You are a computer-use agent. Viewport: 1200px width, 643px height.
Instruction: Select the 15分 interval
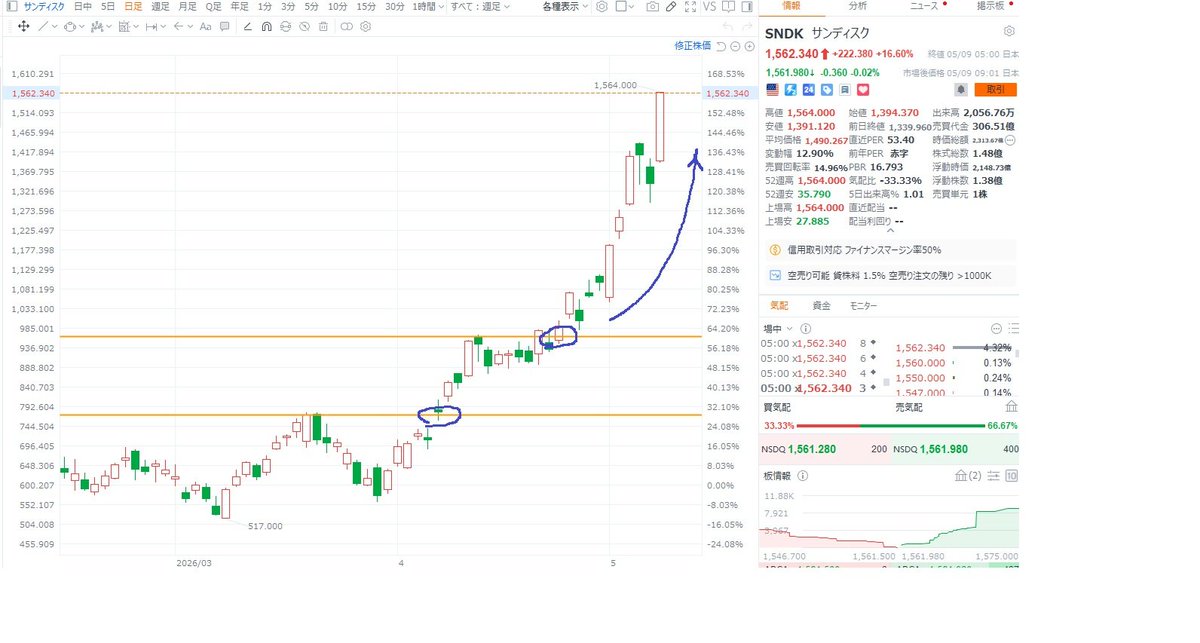pos(366,6)
